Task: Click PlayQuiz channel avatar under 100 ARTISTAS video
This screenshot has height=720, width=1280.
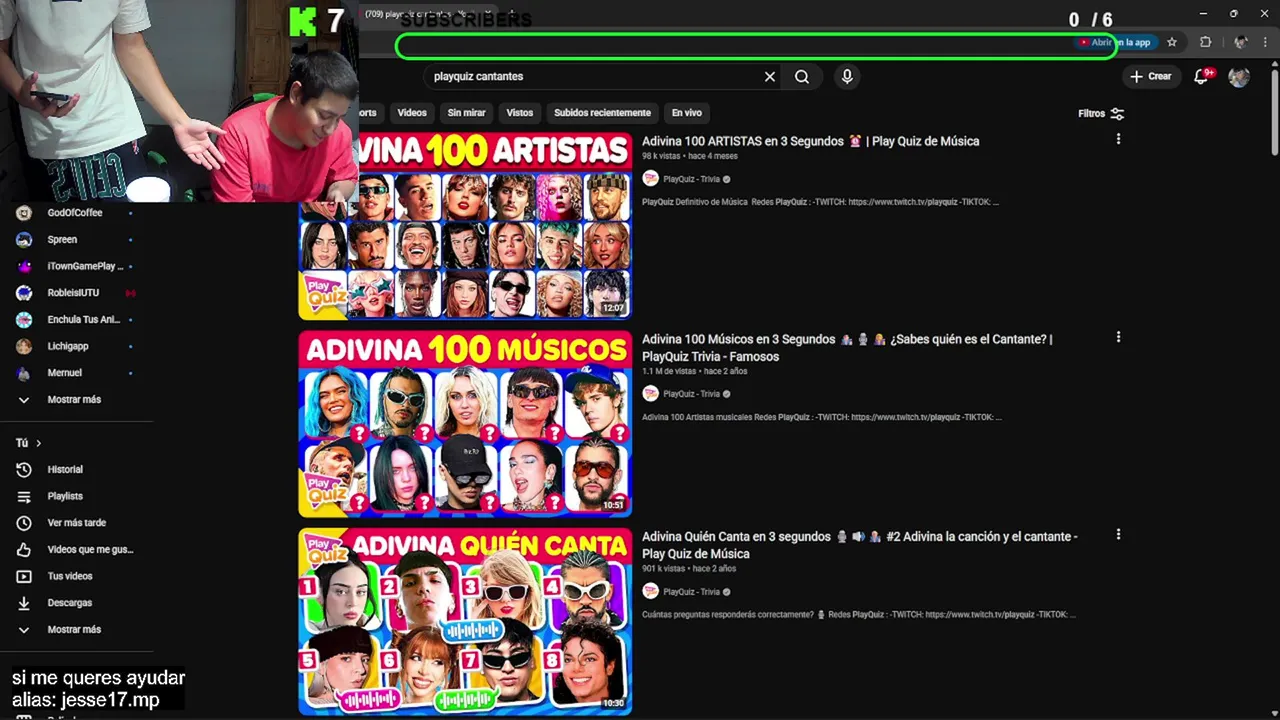Action: pos(650,179)
